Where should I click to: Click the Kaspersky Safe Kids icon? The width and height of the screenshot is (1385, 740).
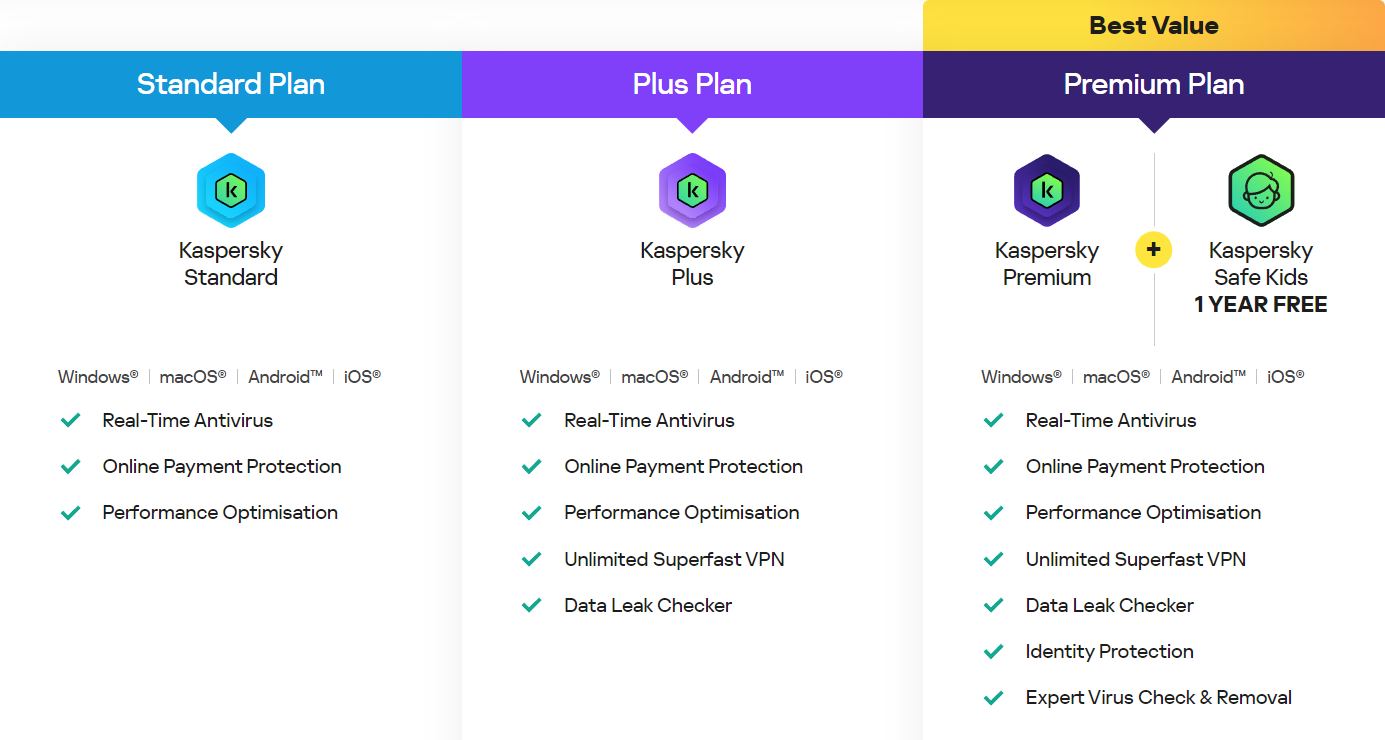1261,190
